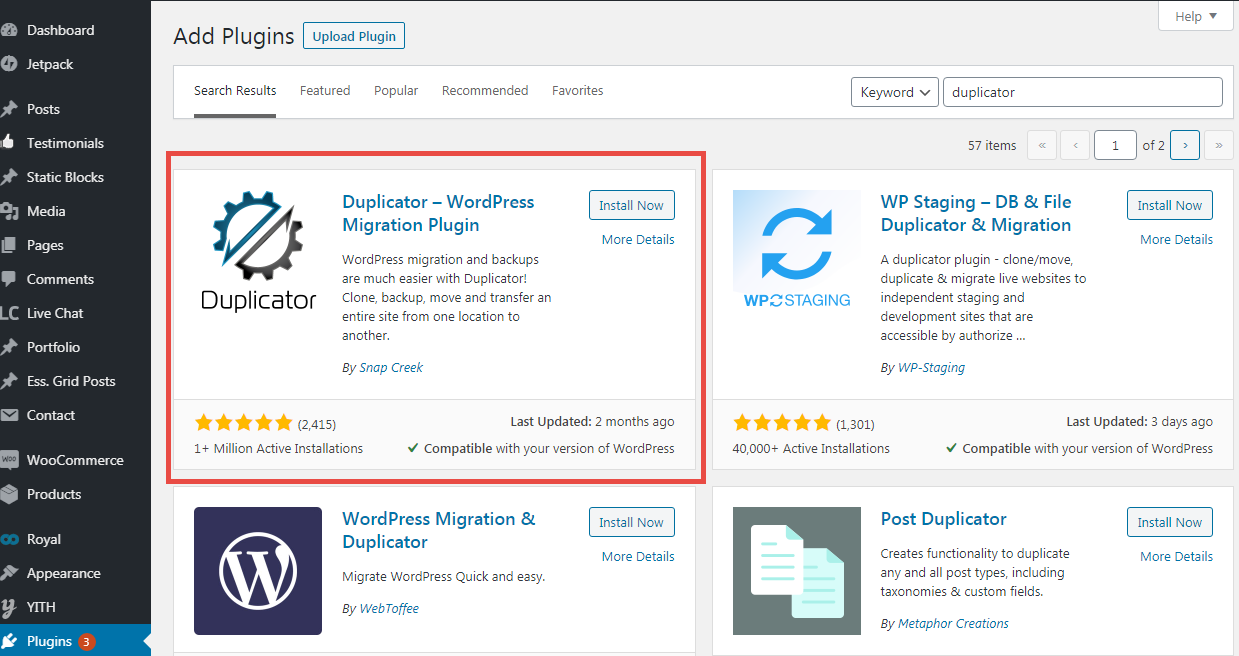Click the WP-Staging author link
Image resolution: width=1239 pixels, height=656 pixels.
[931, 368]
